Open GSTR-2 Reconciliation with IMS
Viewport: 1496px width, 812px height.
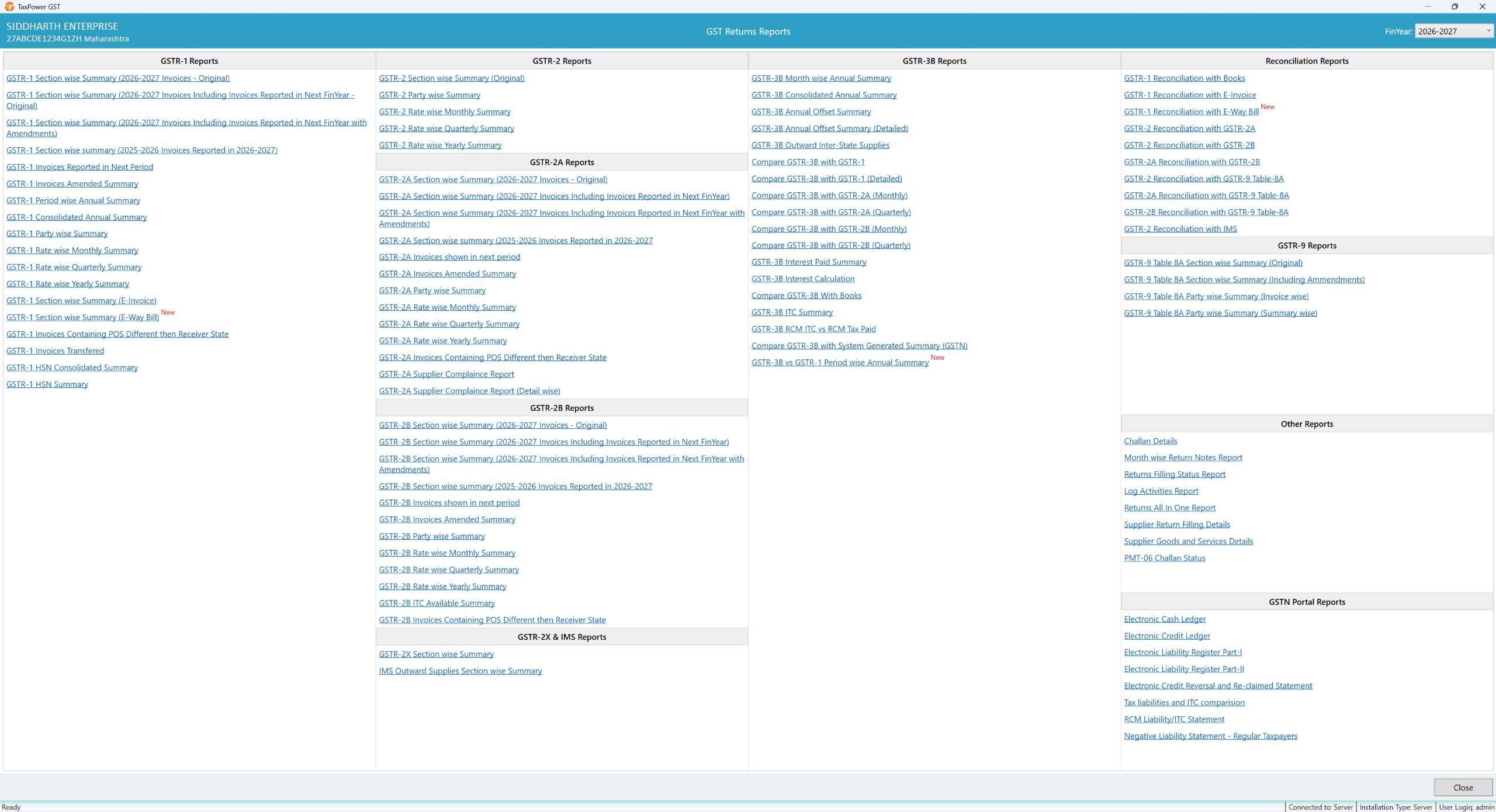pyautogui.click(x=1180, y=229)
